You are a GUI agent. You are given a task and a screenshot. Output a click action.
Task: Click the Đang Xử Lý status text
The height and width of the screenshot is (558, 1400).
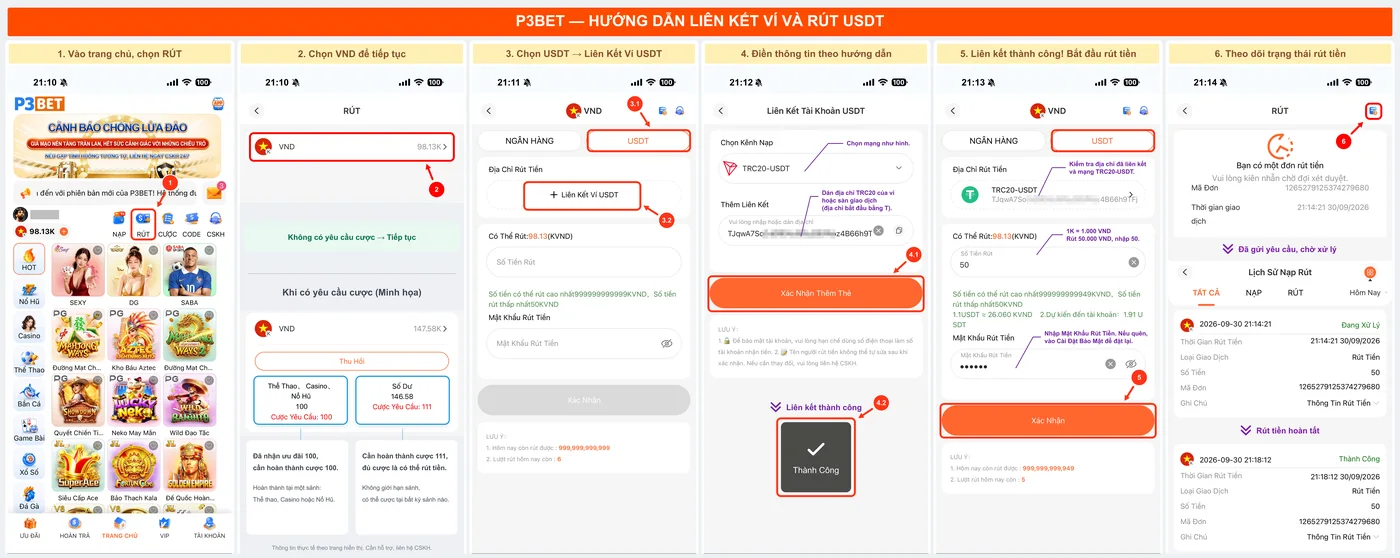click(x=1358, y=324)
